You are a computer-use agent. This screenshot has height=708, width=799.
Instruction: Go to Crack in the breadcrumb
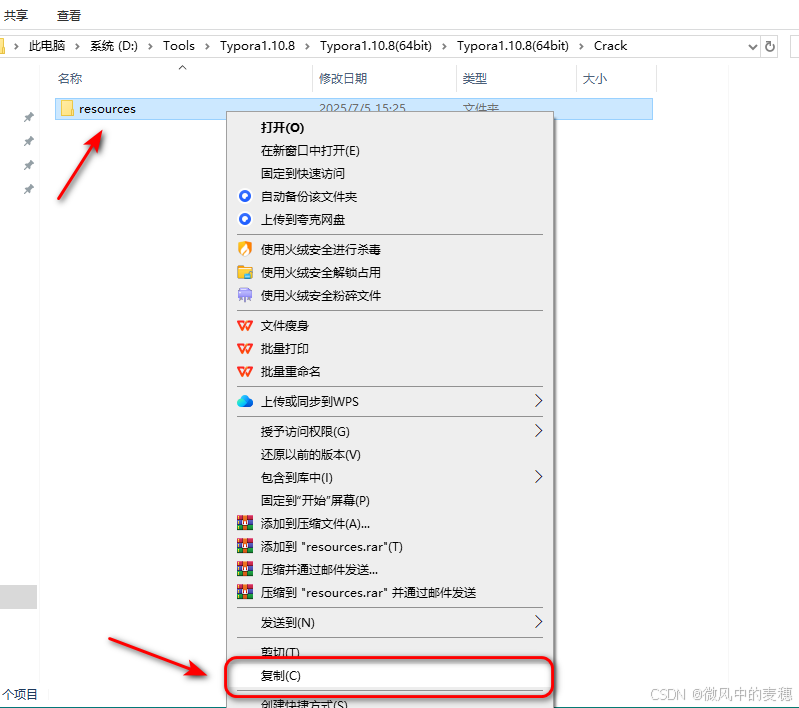tap(610, 46)
